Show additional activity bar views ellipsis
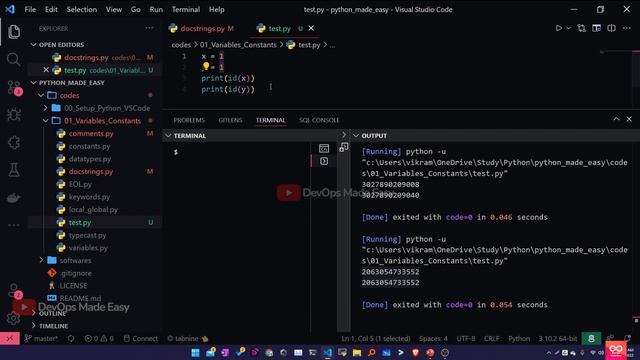This screenshot has height=360, width=640. (x=13, y=225)
